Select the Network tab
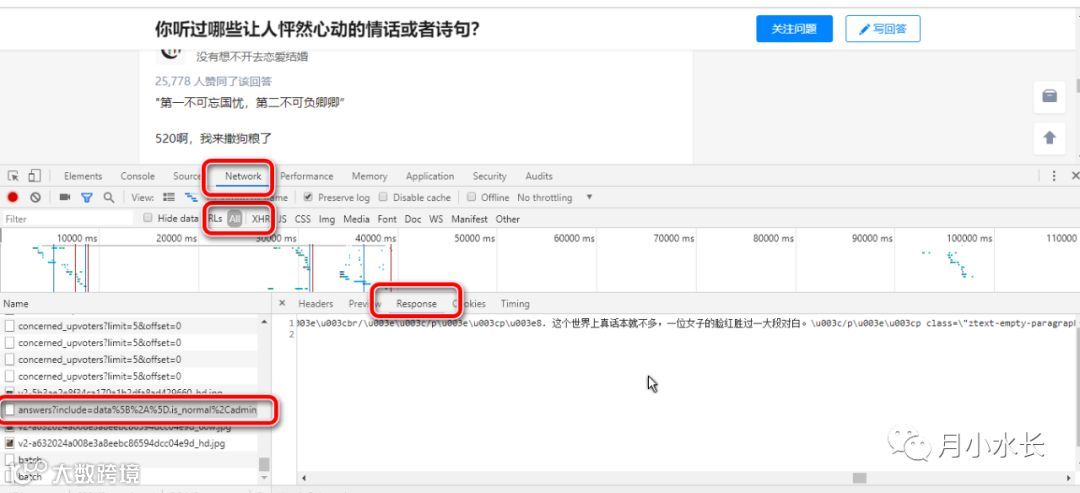The width and height of the screenshot is (1080, 493). click(243, 176)
